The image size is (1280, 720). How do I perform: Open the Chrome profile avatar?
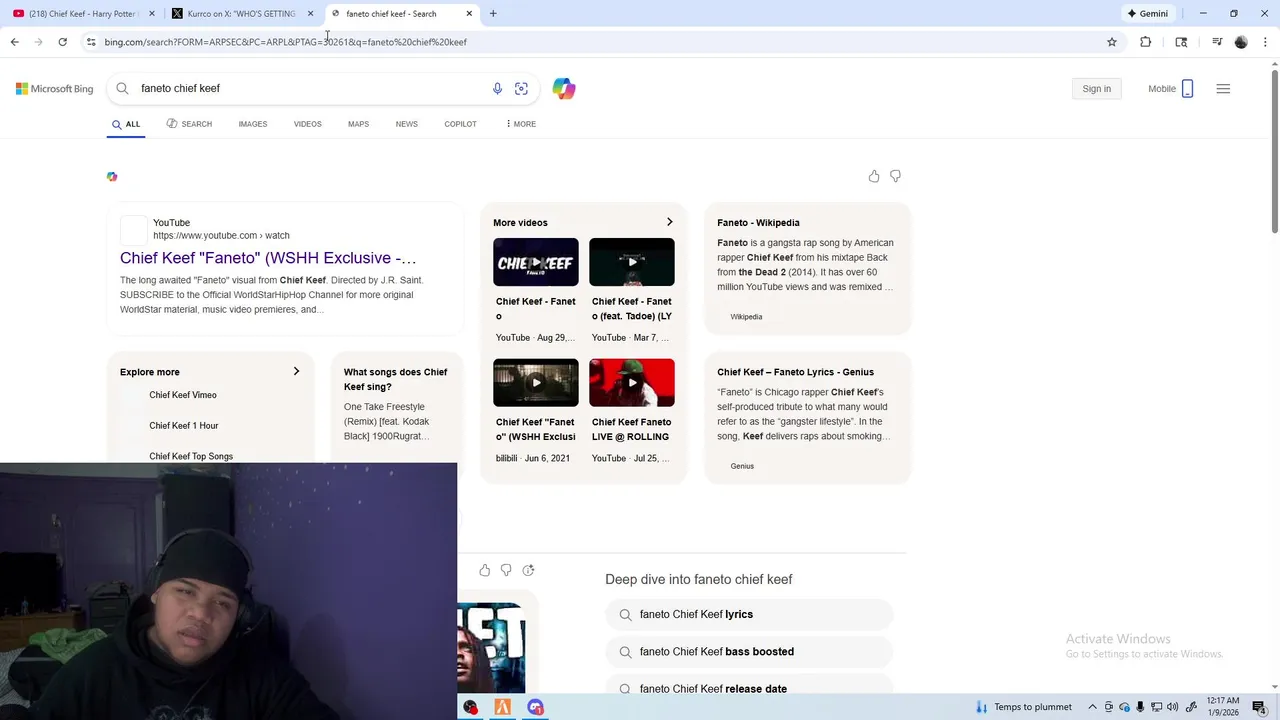coord(1241,42)
